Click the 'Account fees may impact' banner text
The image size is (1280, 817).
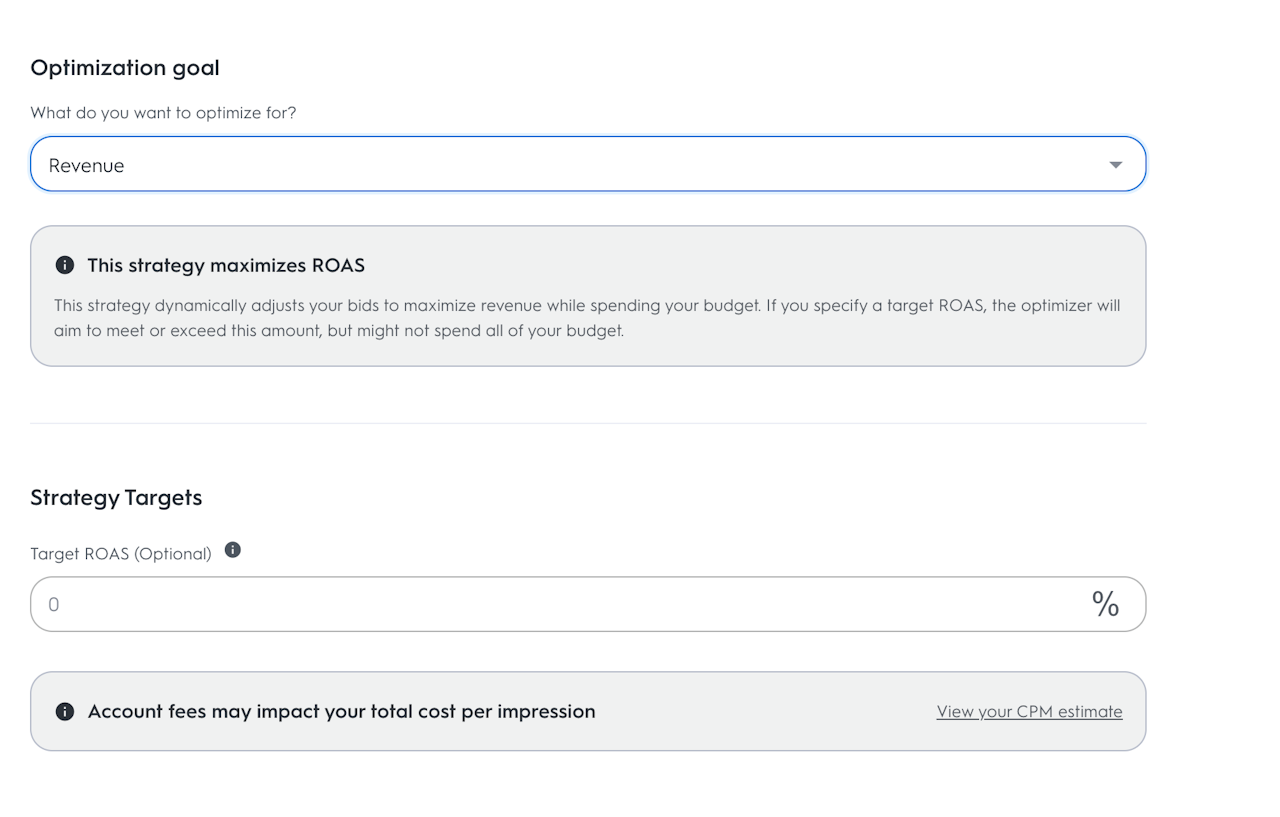tap(341, 711)
